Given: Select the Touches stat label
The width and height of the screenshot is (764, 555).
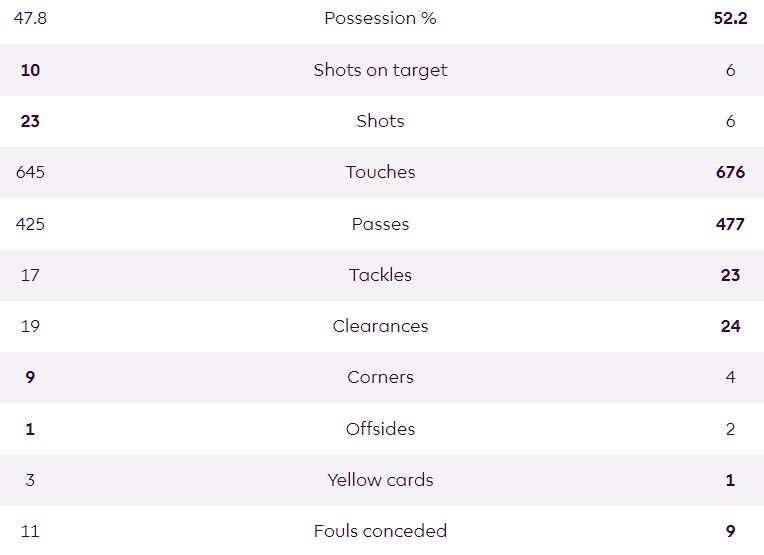Looking at the screenshot, I should (380, 172).
